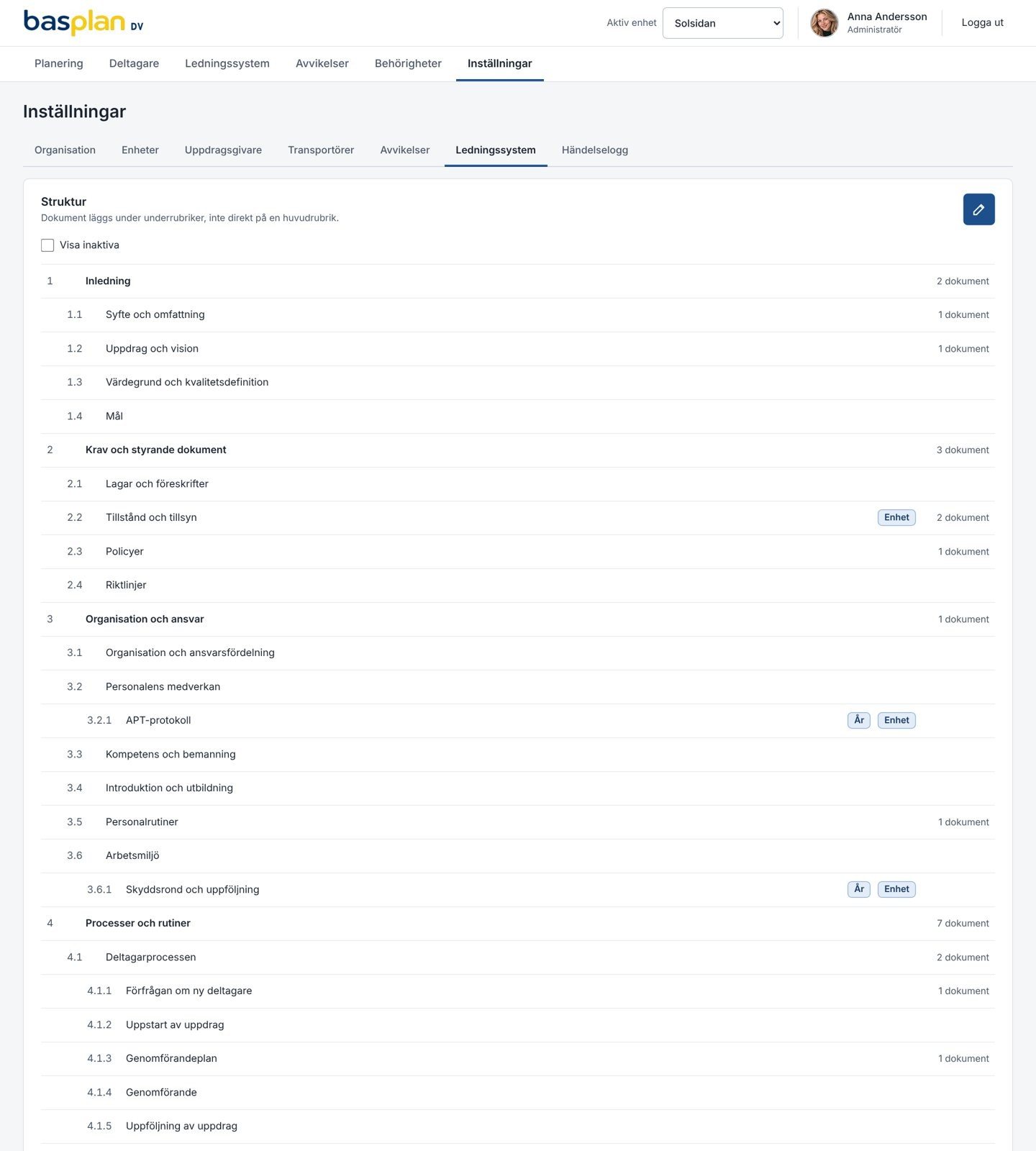The image size is (1036, 1151).
Task: Click the Policyer row
Action: [518, 552]
